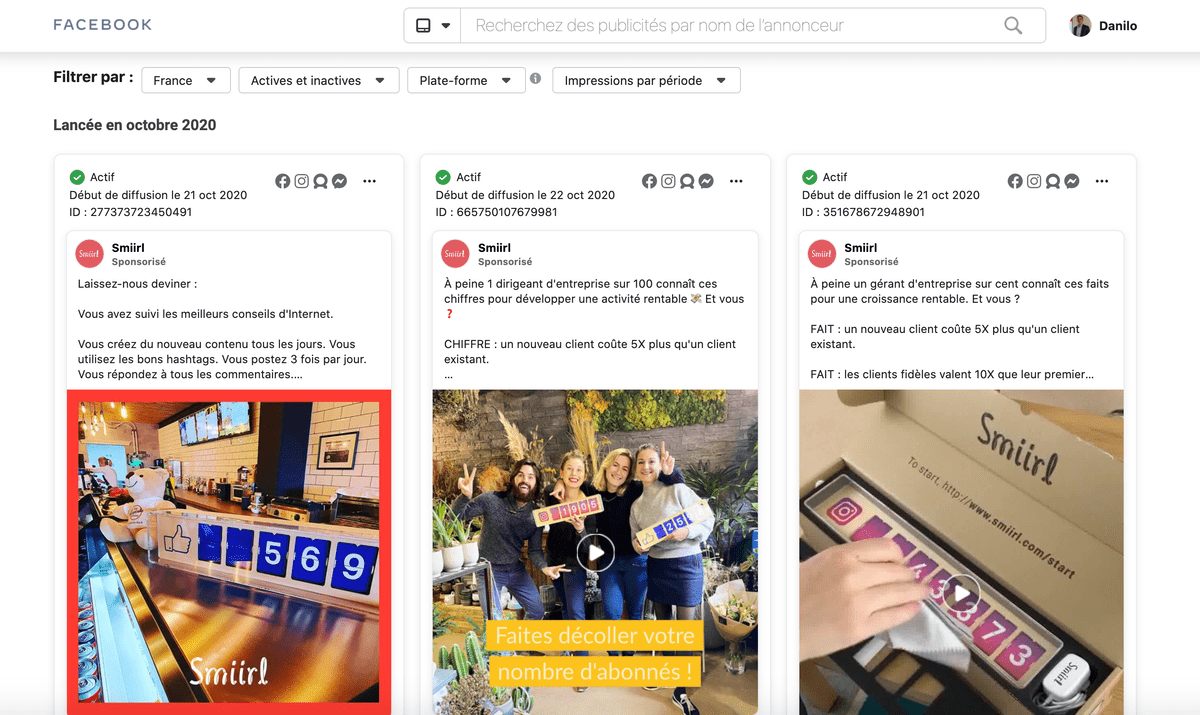Open the Actives et inactives dropdown
This screenshot has height=715, width=1200.
(x=319, y=80)
